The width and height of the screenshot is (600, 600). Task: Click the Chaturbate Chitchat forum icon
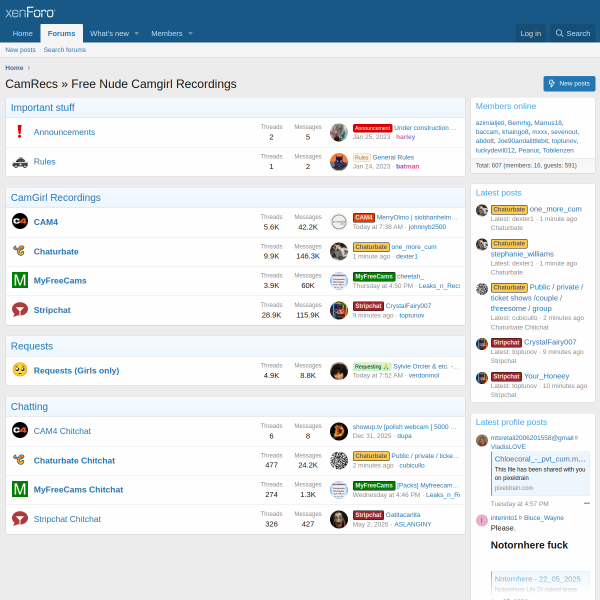click(20, 460)
